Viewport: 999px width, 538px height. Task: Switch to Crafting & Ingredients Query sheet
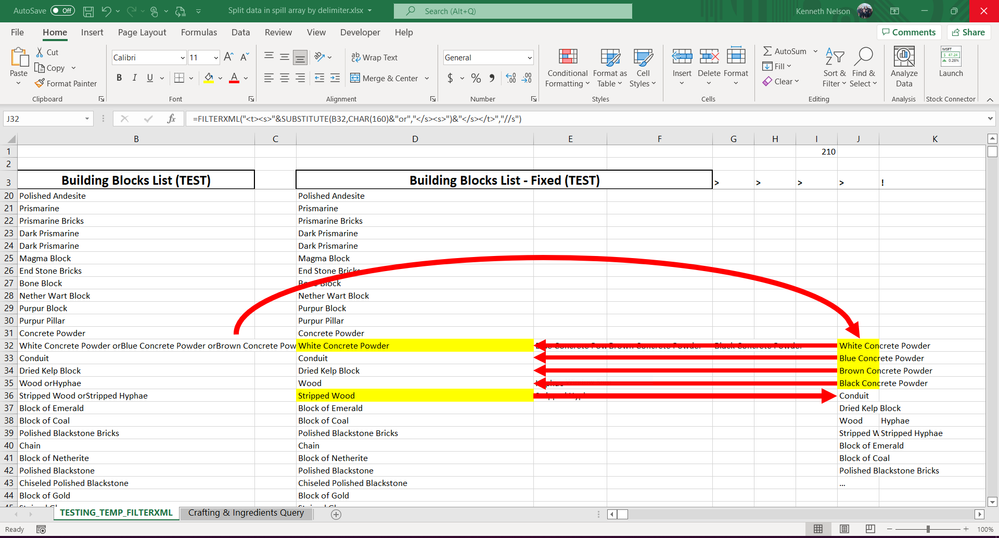coord(246,513)
